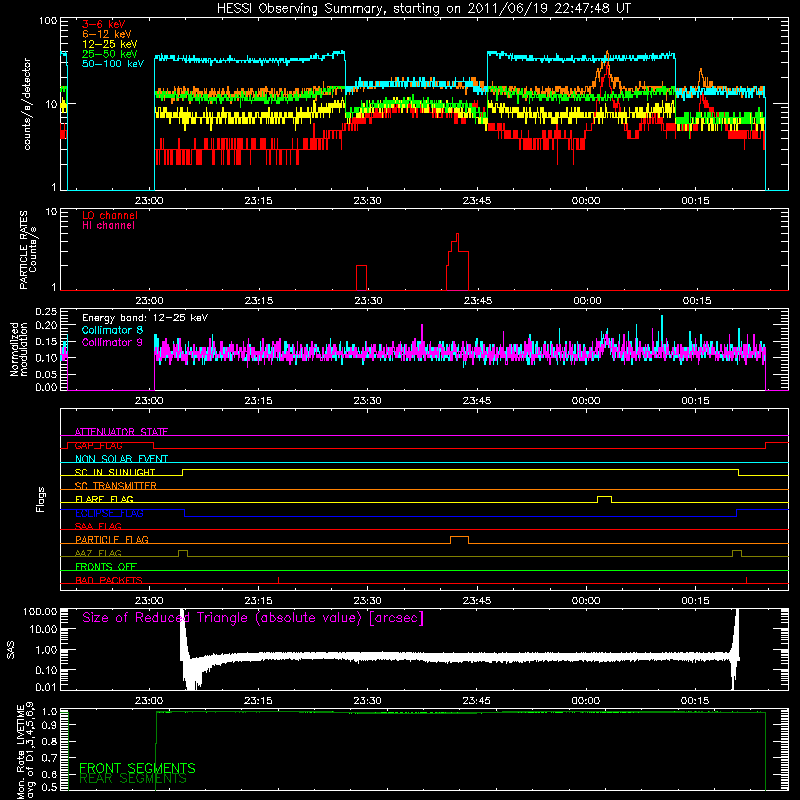Click the FLARE_FLAG label
Image resolution: width=800 pixels, height=800 pixels.
(104, 499)
